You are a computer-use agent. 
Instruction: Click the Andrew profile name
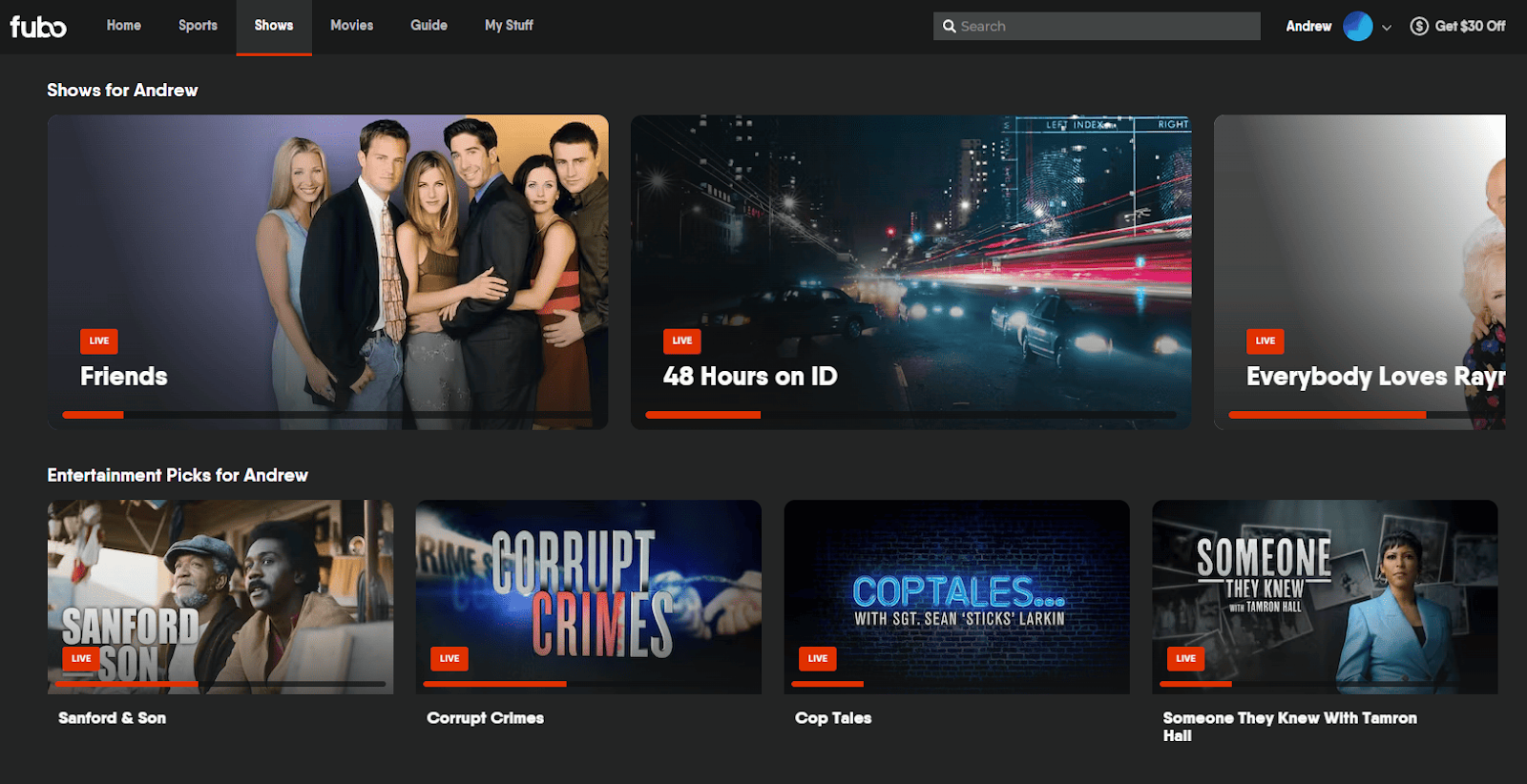click(1308, 26)
